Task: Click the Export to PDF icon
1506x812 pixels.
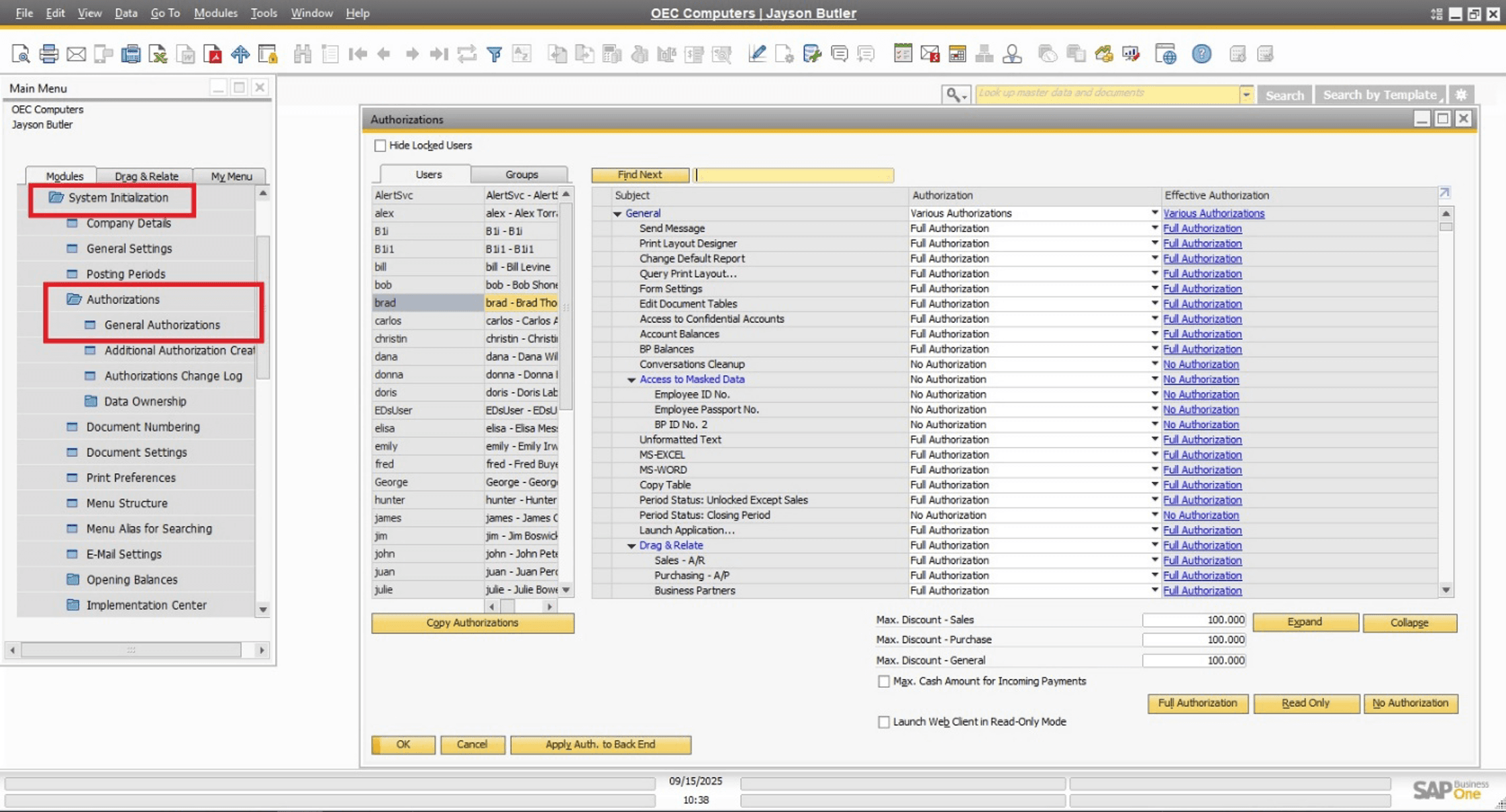Action: click(213, 54)
